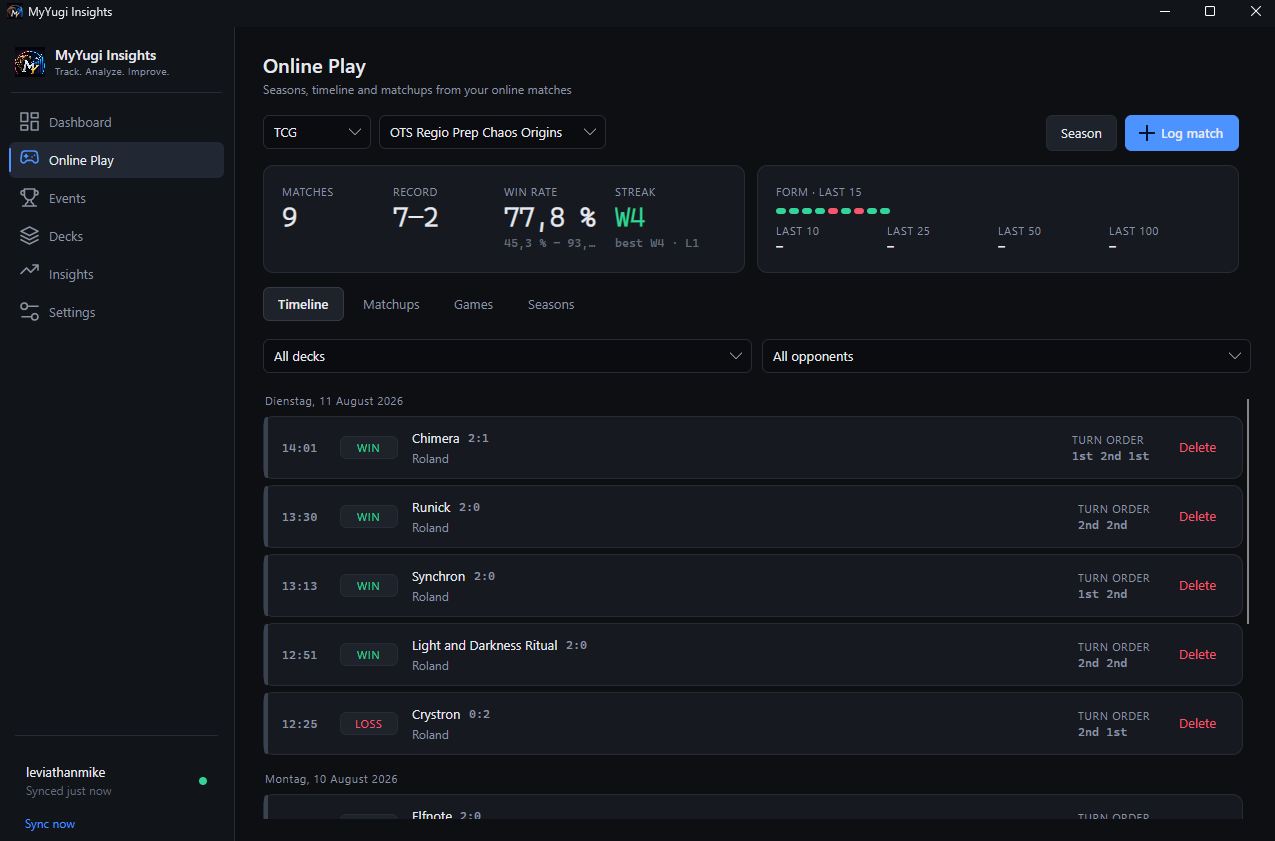
Task: Click the MyYugi Insights sidebar logo
Action: point(30,62)
